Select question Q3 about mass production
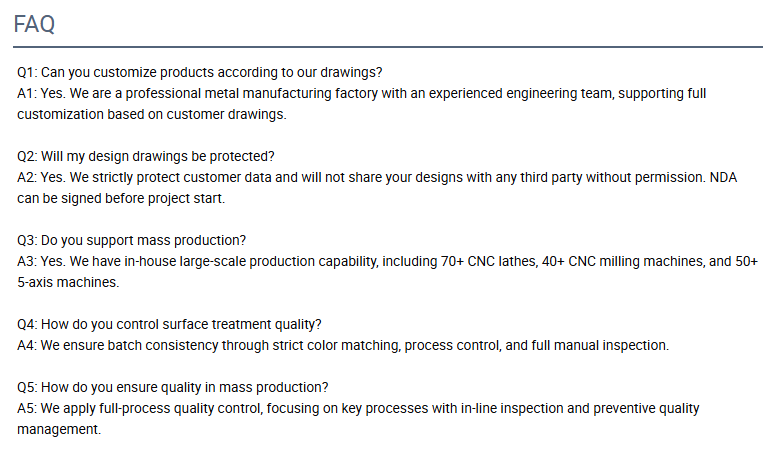 click(131, 240)
